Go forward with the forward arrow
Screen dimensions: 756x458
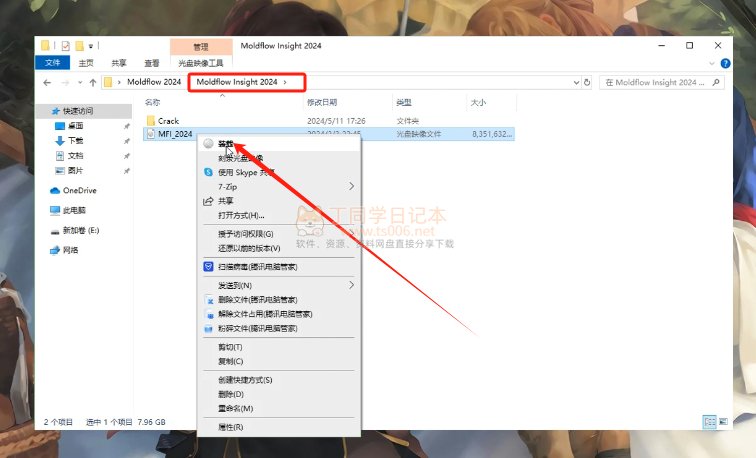(x=65, y=82)
